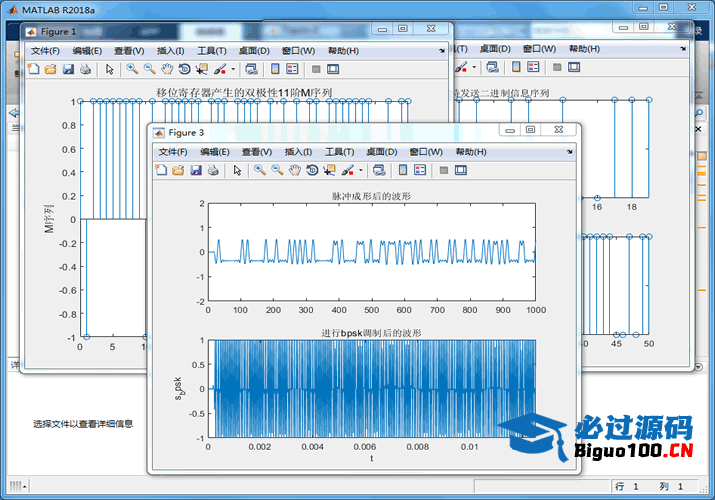Select Rotate 3D tool in Figure 1
This screenshot has width=715, height=500.
point(185,69)
